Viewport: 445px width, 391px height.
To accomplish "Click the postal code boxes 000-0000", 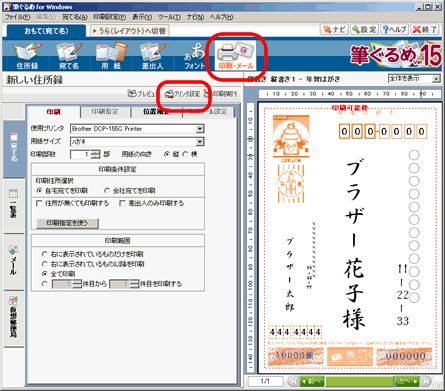I will (x=383, y=132).
